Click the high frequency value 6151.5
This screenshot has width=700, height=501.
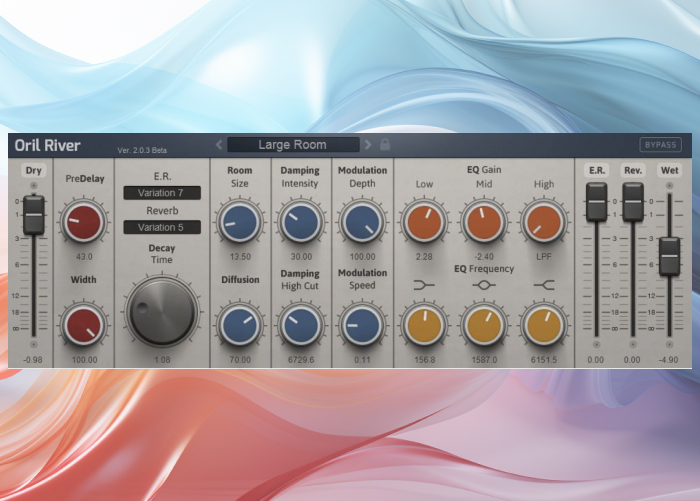click(544, 359)
